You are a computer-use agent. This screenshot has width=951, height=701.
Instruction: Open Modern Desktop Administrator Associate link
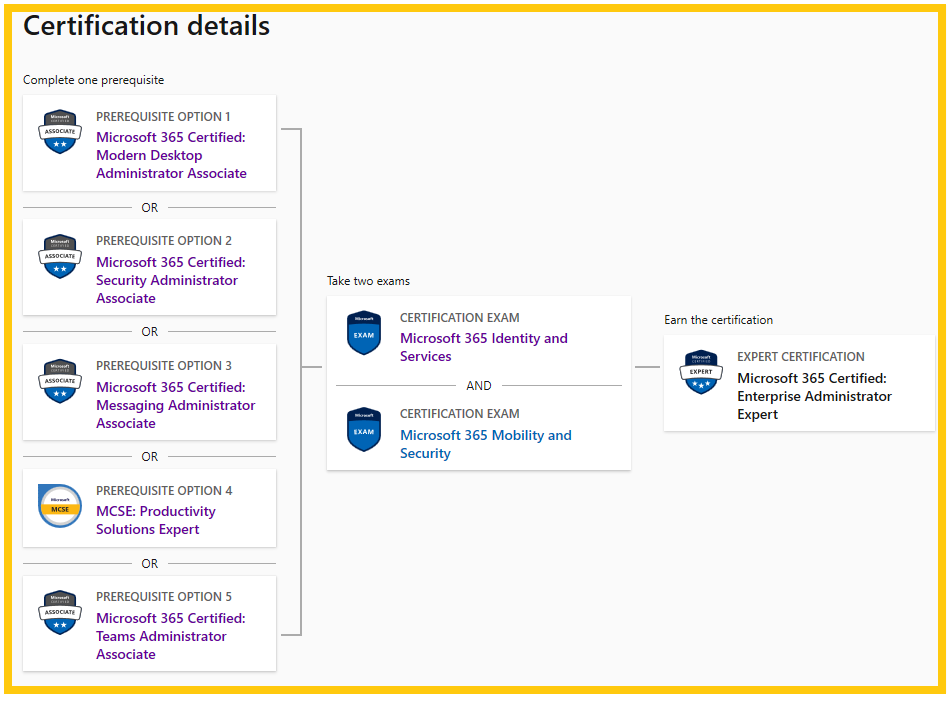coord(171,155)
